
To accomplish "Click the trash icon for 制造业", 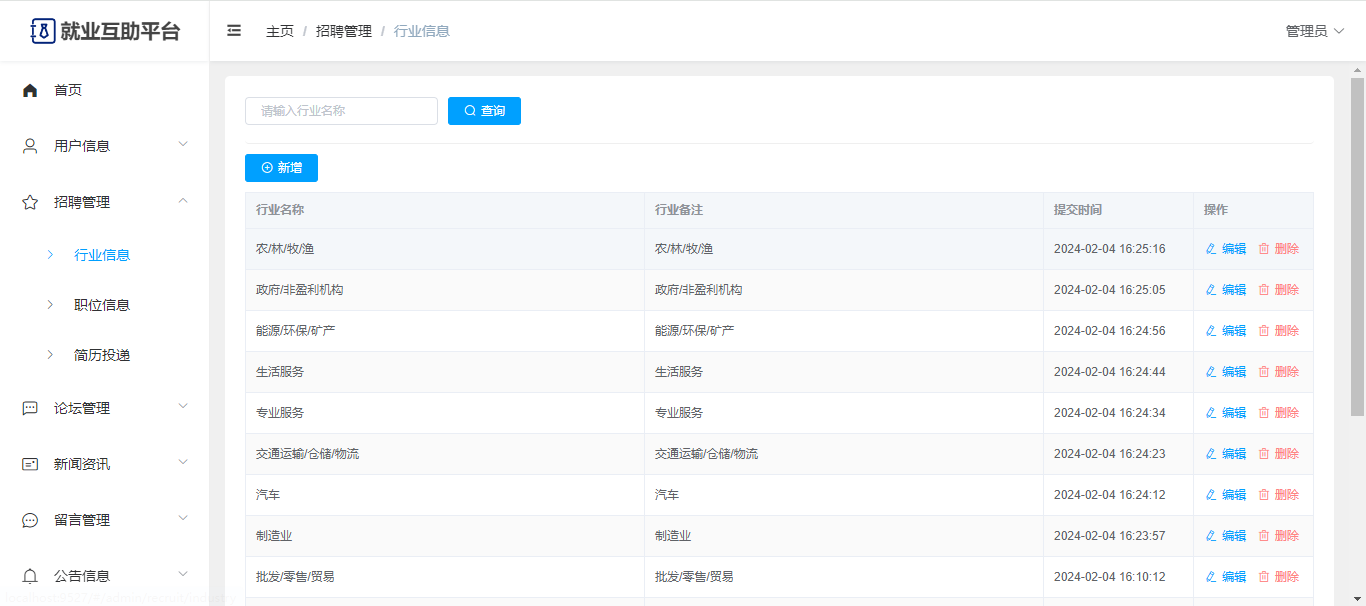I will click(1263, 536).
